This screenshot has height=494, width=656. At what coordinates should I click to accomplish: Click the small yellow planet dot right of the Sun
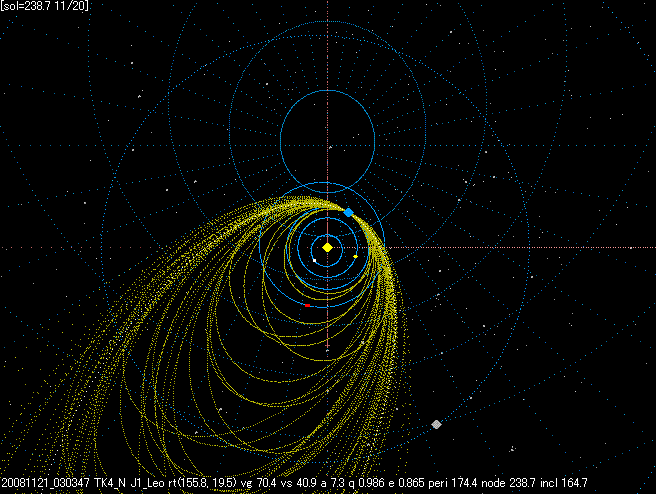[x=355, y=256]
